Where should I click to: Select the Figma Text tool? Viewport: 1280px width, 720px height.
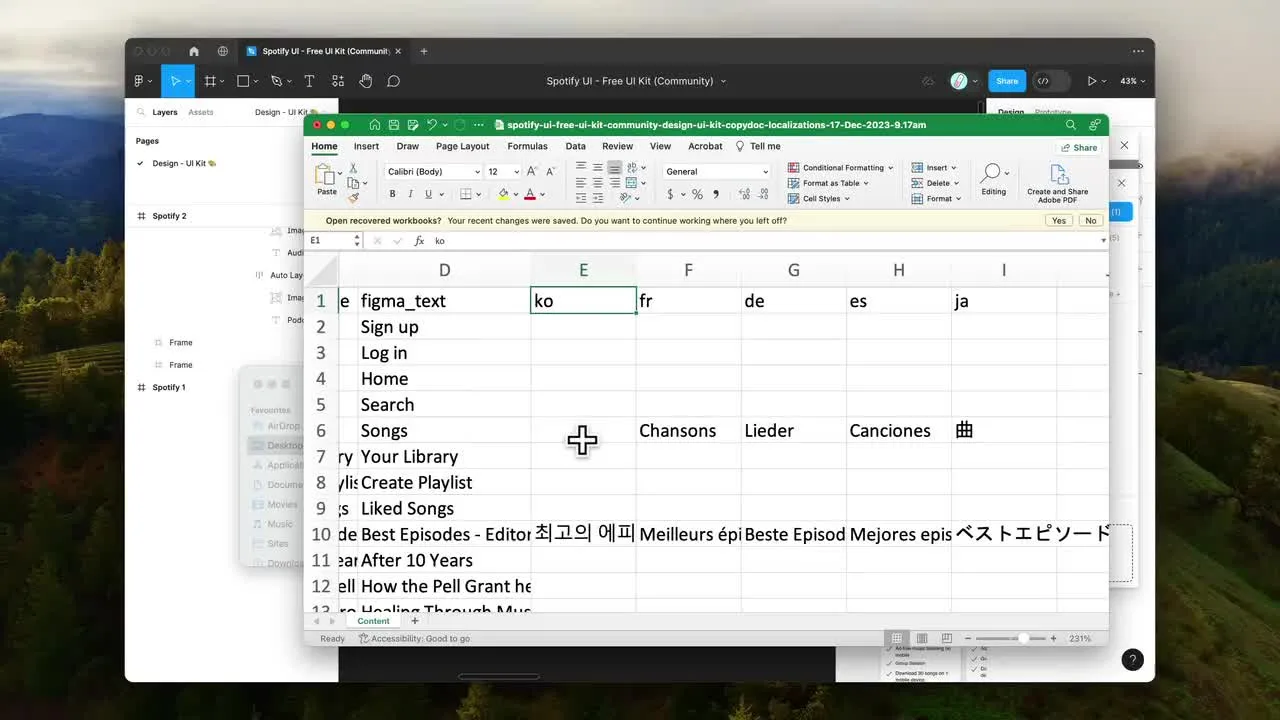pos(309,81)
